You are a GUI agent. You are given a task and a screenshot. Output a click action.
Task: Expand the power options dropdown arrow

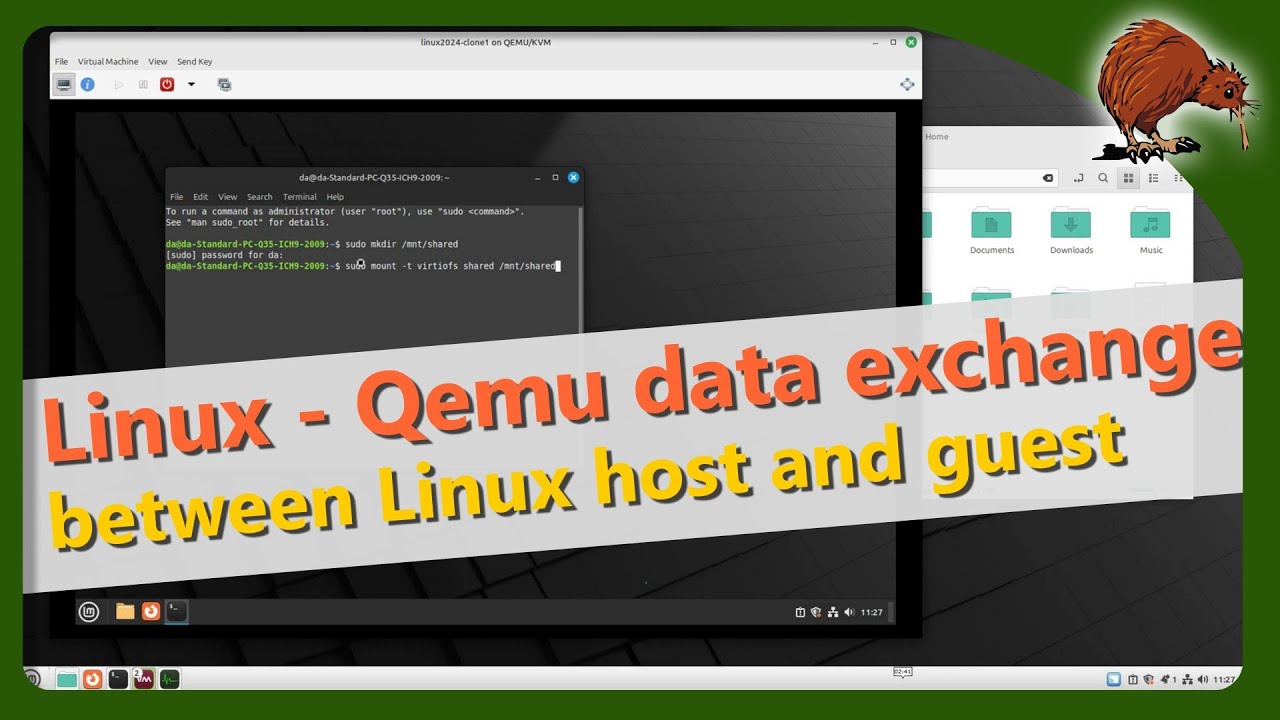191,85
